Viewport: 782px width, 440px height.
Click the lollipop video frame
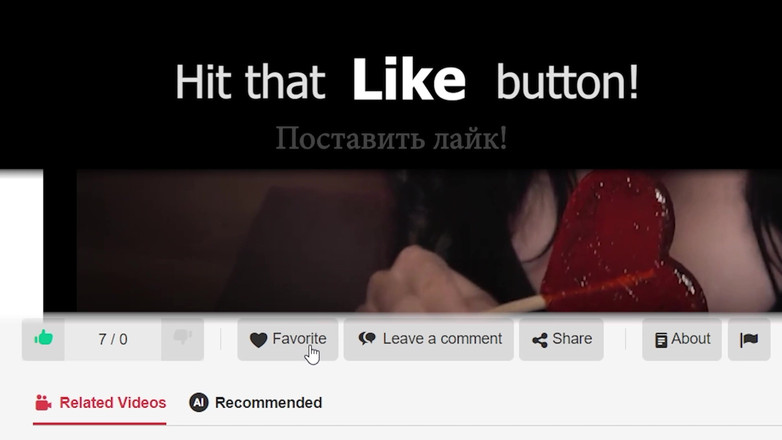(429, 241)
